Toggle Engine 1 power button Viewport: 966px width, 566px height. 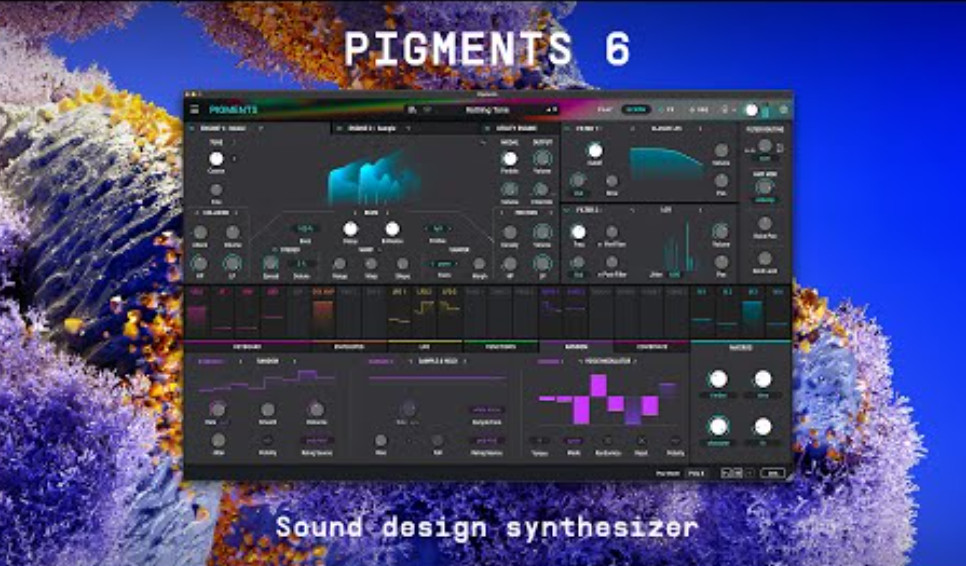tap(192, 129)
